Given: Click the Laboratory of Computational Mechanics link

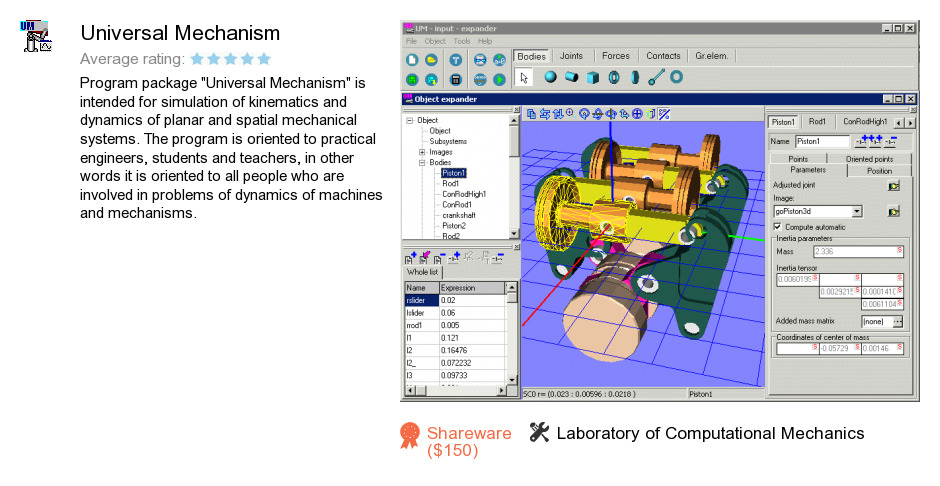Looking at the screenshot, I should [710, 433].
